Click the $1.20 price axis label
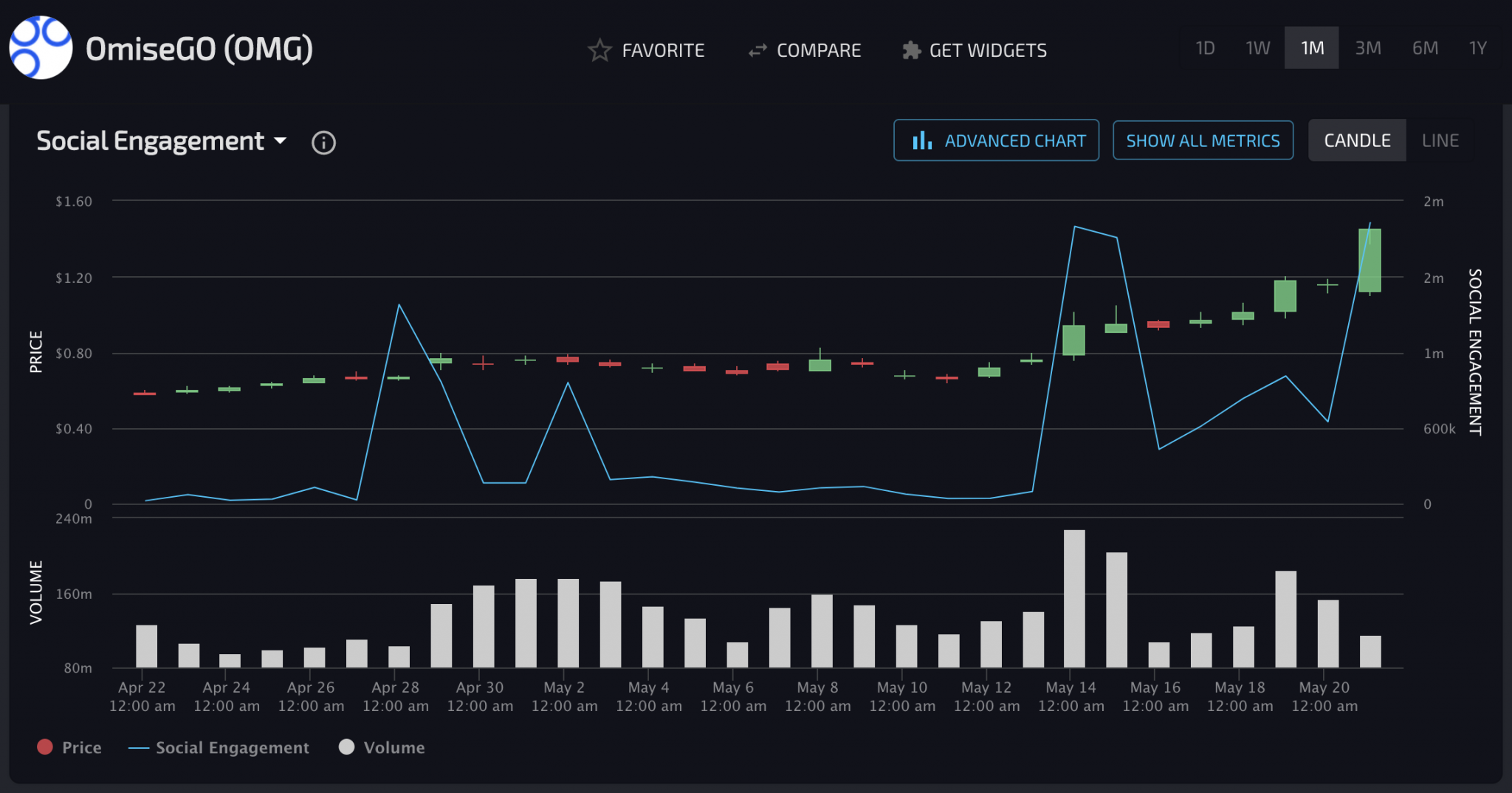 pos(74,278)
